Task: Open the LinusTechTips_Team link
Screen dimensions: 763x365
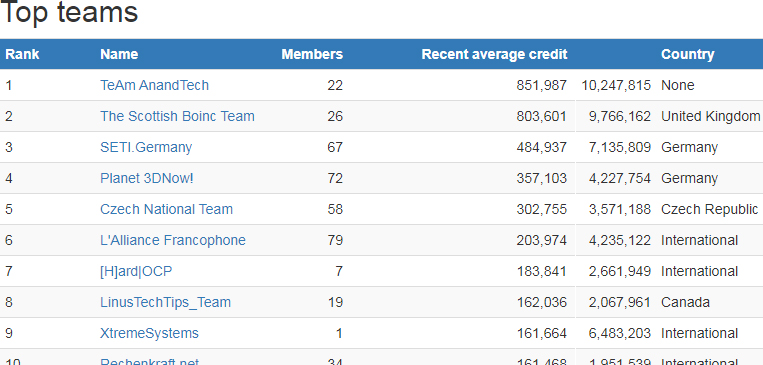Action: (x=165, y=303)
